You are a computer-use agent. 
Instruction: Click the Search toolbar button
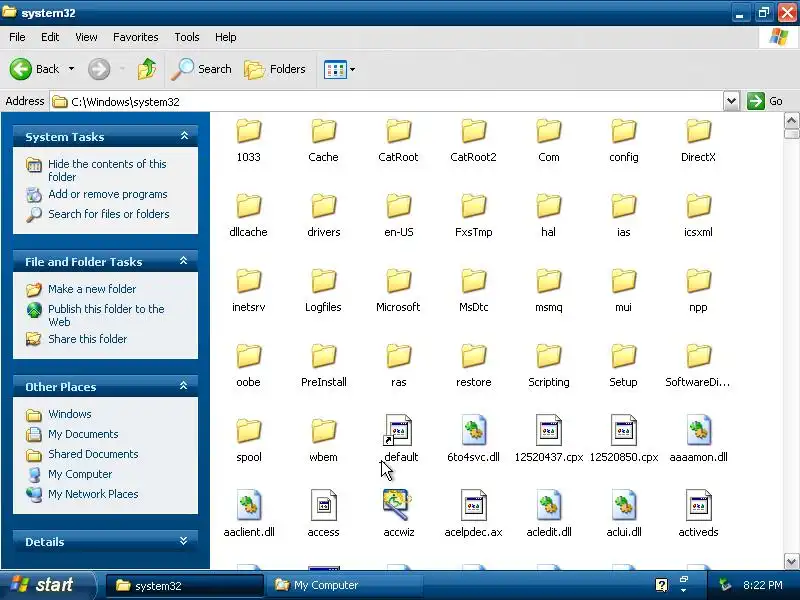click(201, 69)
